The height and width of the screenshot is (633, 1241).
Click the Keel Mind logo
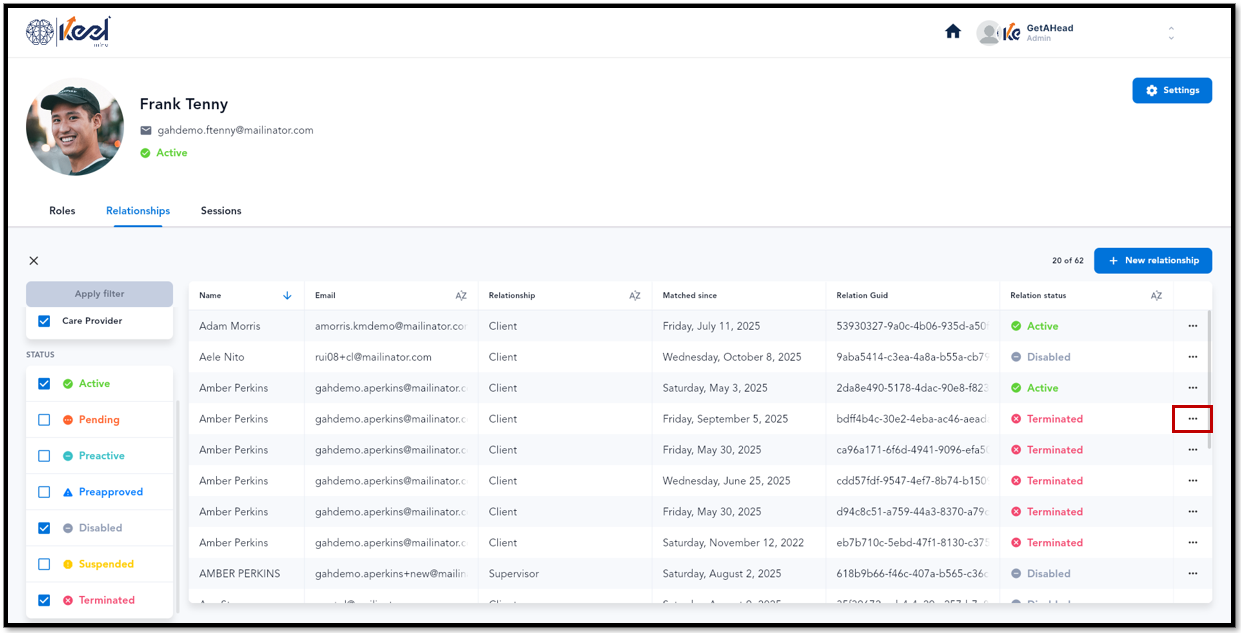68,32
